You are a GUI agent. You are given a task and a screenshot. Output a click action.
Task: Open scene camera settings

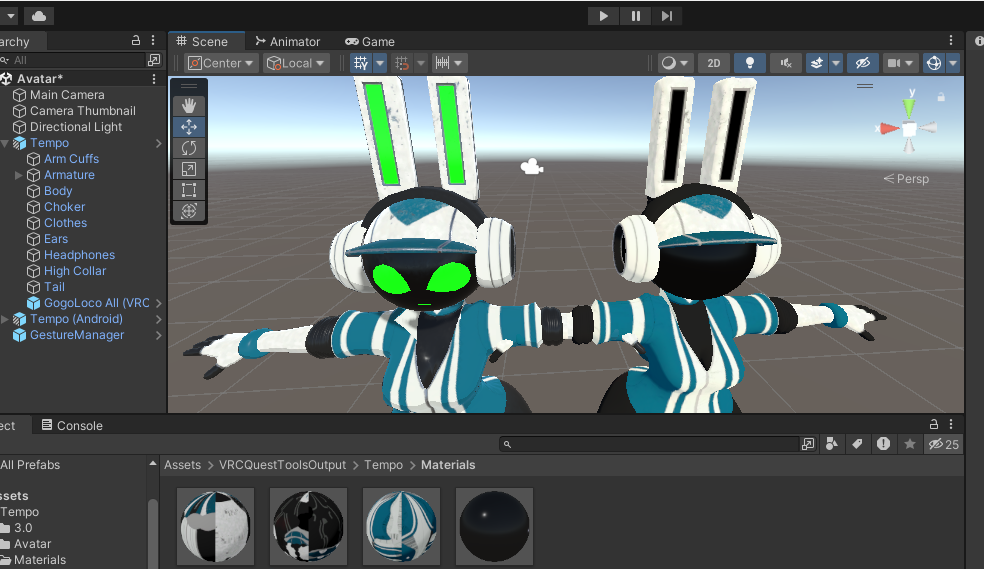point(900,63)
